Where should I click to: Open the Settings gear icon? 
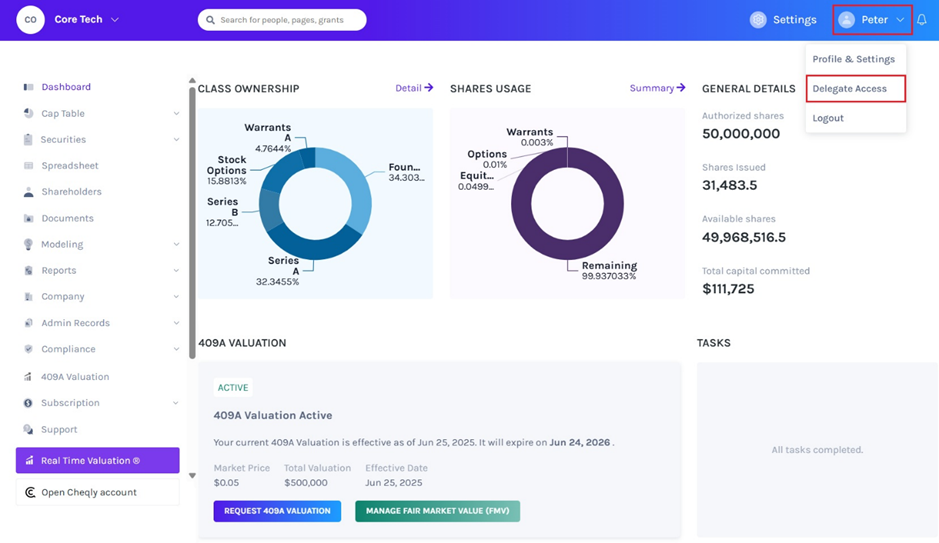pos(758,20)
